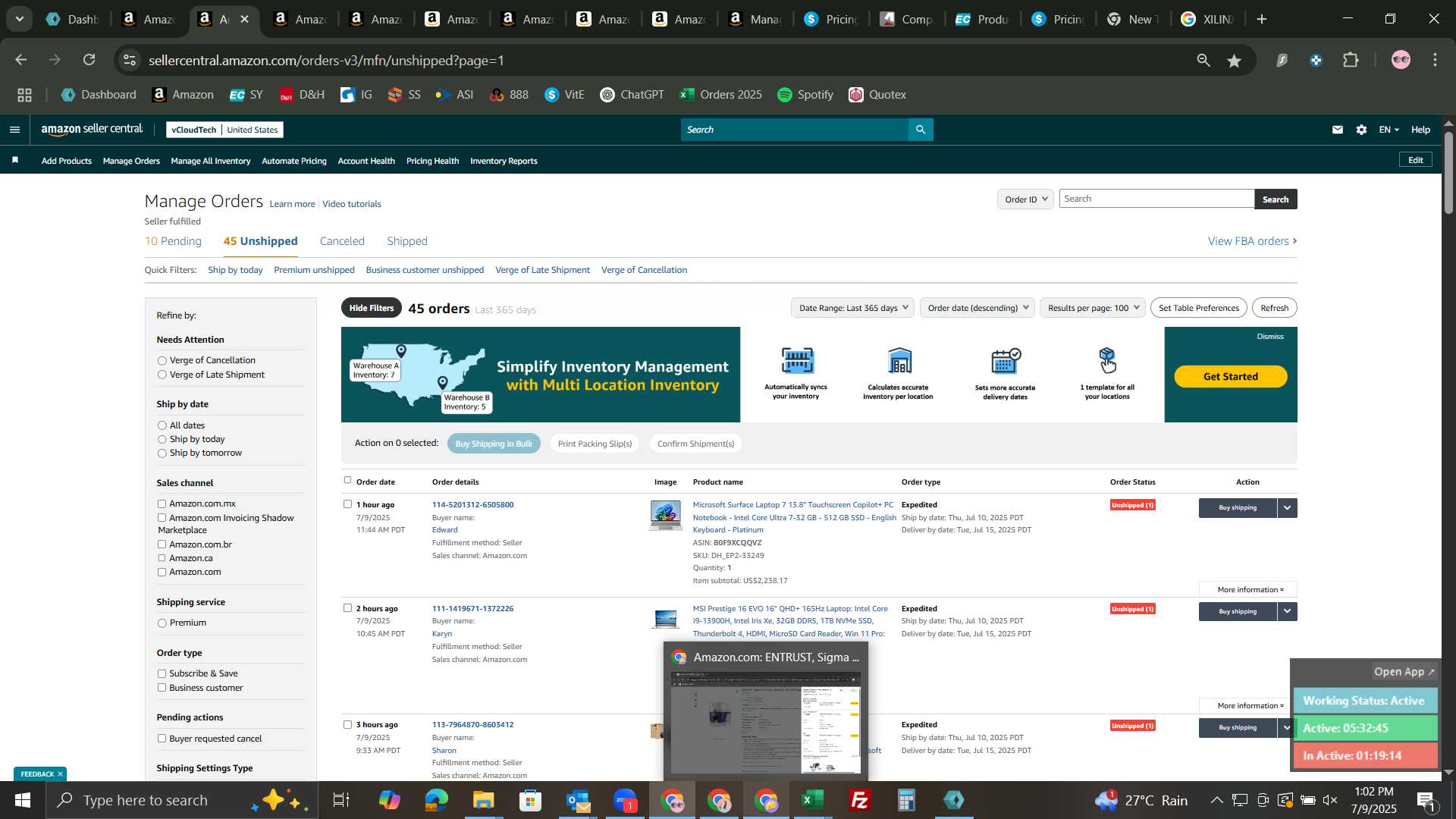
Task: Click Print Packing Slip(s) button
Action: coord(595,444)
